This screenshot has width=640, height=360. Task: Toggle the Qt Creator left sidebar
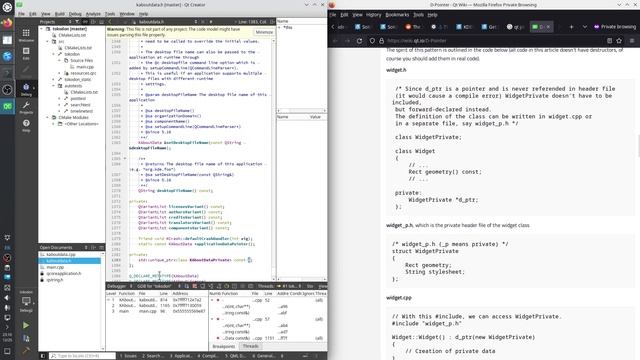click(x=42, y=356)
